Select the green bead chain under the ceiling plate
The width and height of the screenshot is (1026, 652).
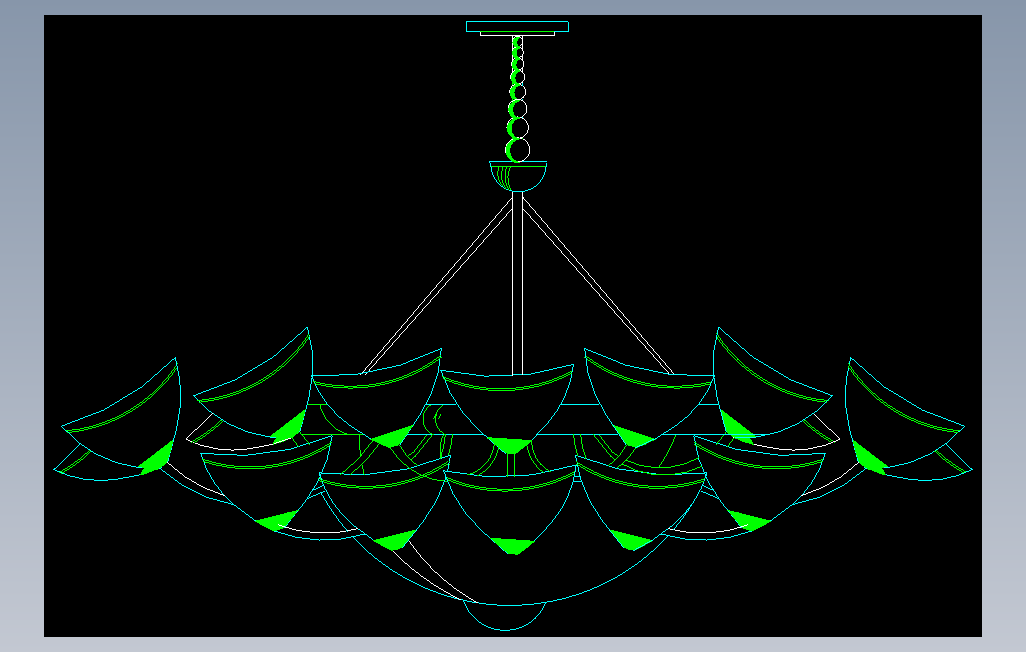pyautogui.click(x=518, y=99)
